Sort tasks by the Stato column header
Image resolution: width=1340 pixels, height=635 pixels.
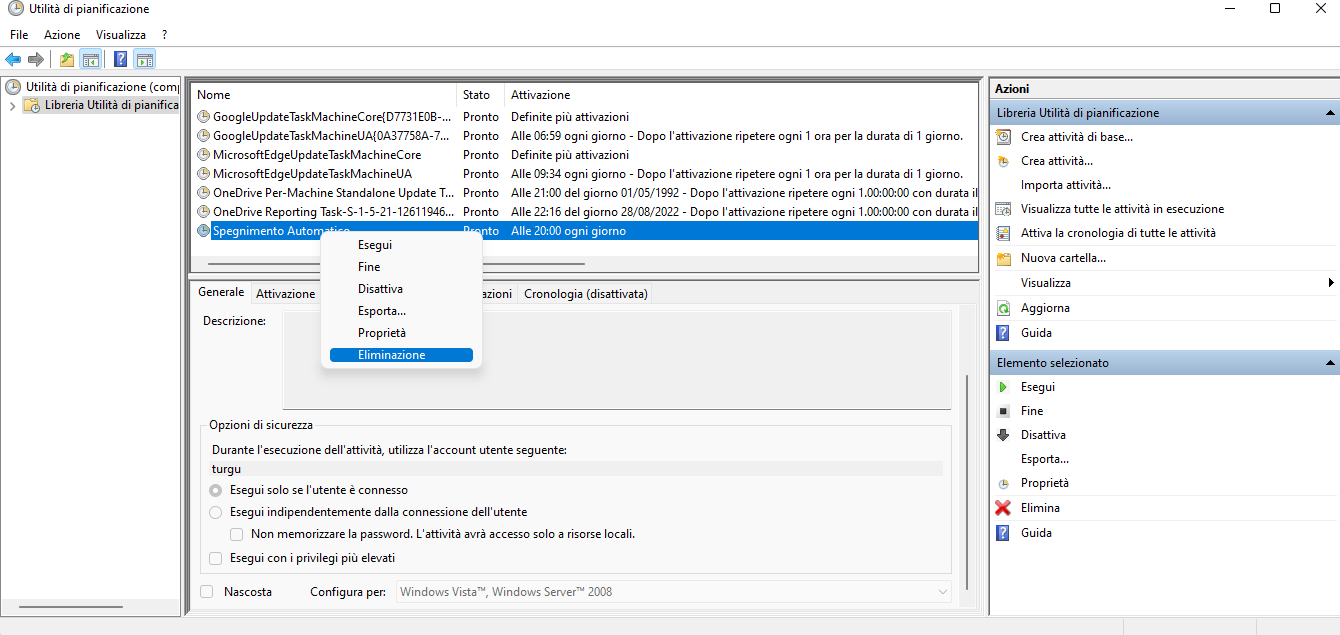pos(477,95)
